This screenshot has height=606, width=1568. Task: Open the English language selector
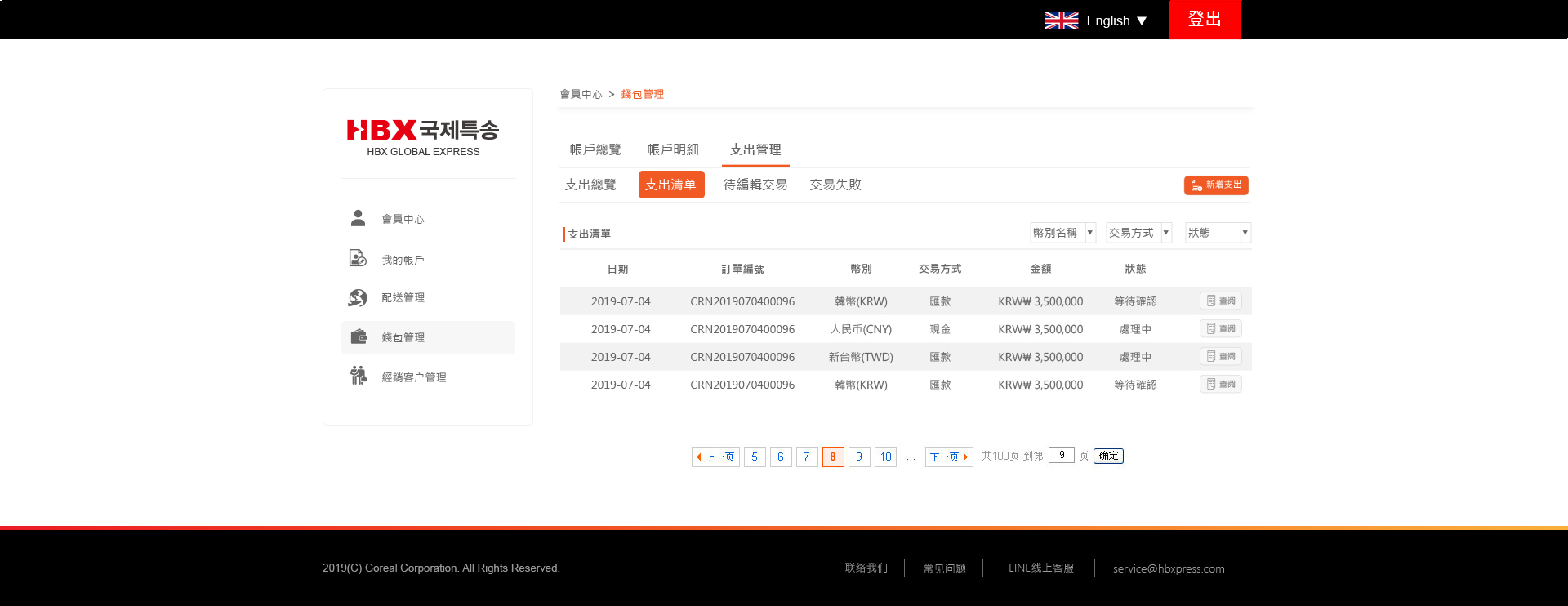click(1116, 20)
